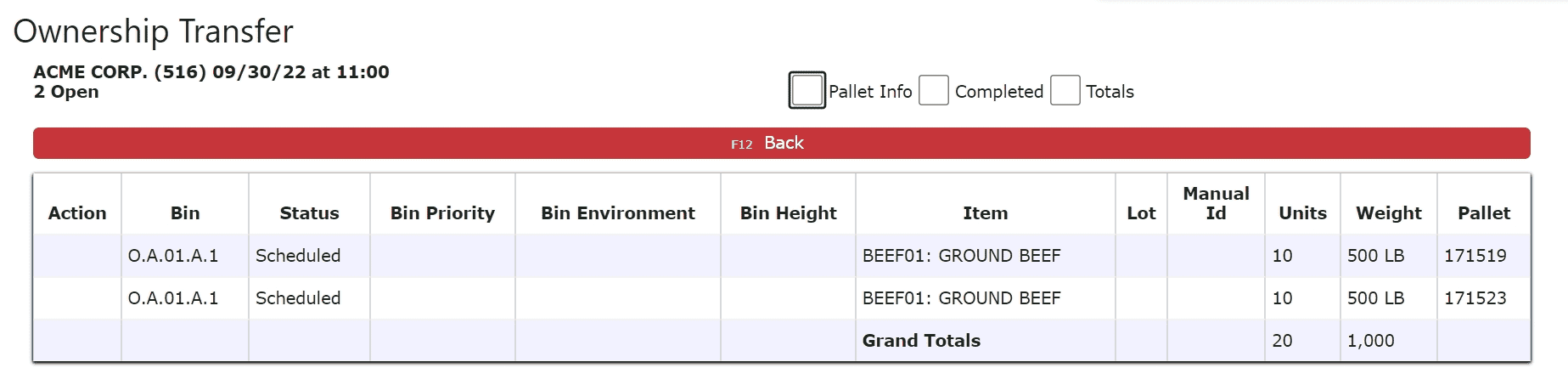Click the Bin Environment column header
The height and width of the screenshot is (385, 1568).
coord(618,212)
